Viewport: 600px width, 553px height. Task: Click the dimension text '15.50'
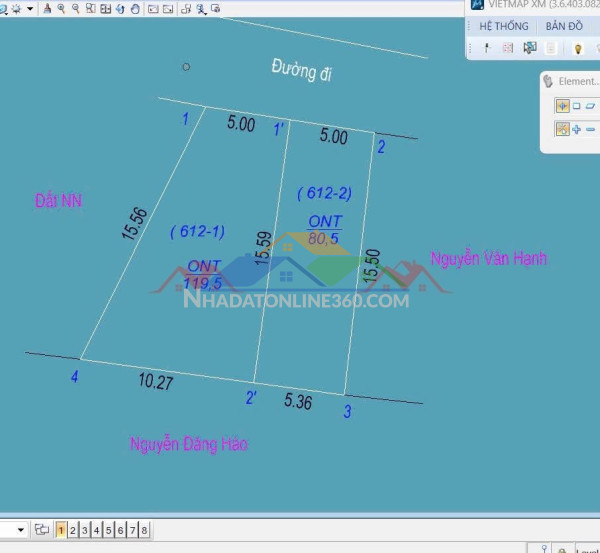(x=372, y=266)
